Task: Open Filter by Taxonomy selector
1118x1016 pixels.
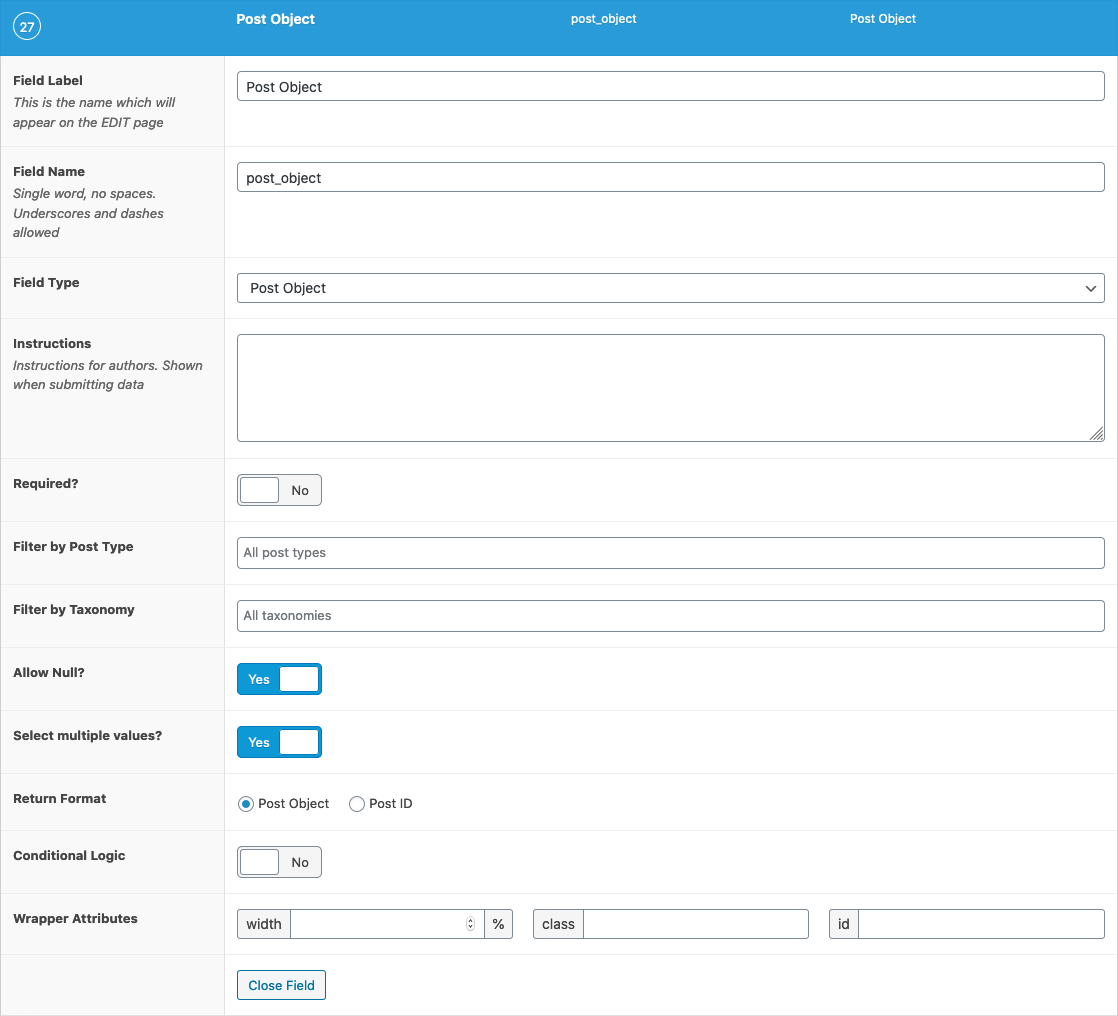Action: tap(670, 616)
